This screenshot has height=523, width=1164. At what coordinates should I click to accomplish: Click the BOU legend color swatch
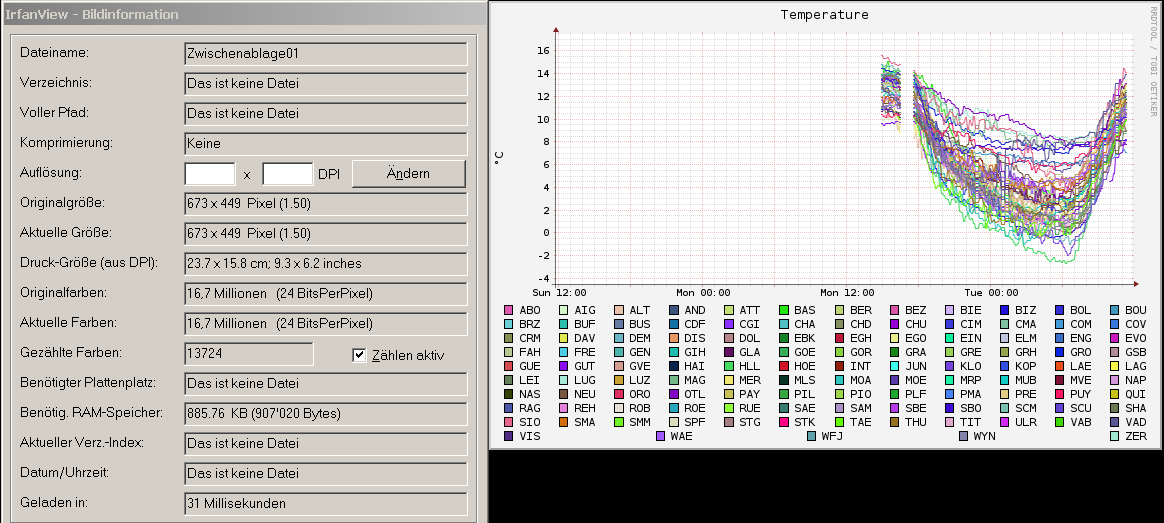[x=1115, y=311]
